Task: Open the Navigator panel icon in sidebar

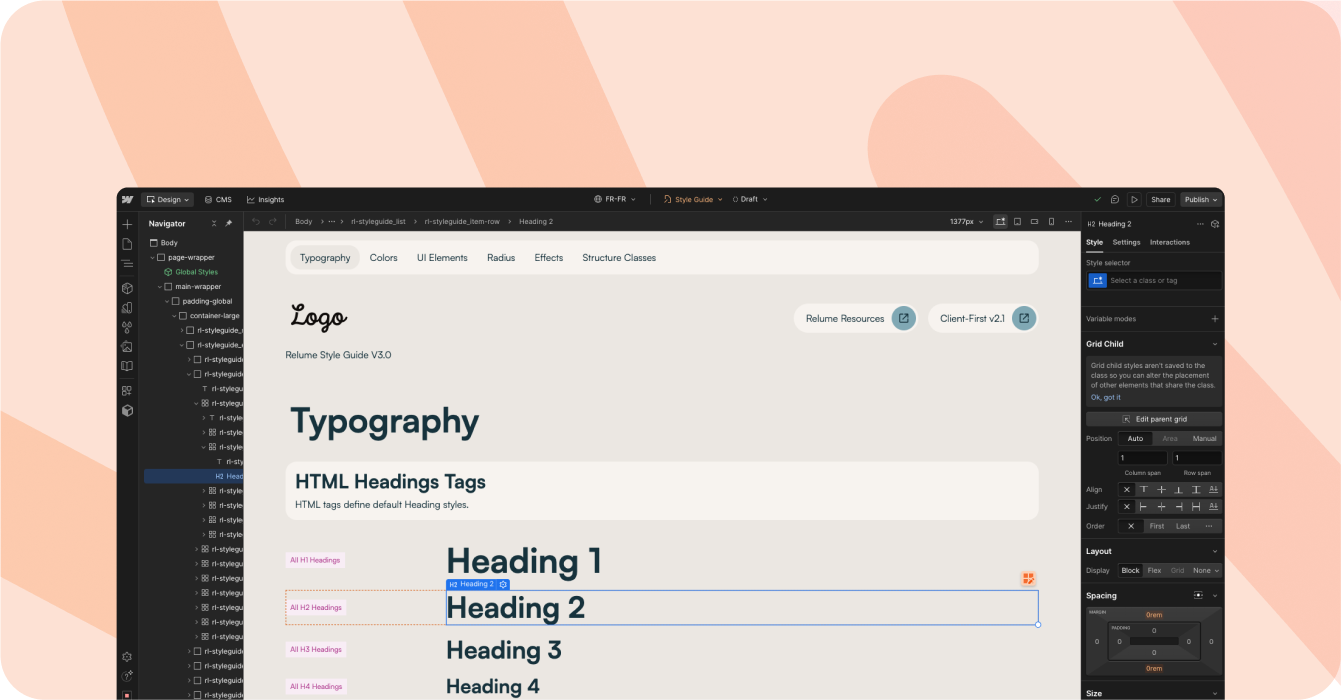Action: tap(127, 264)
